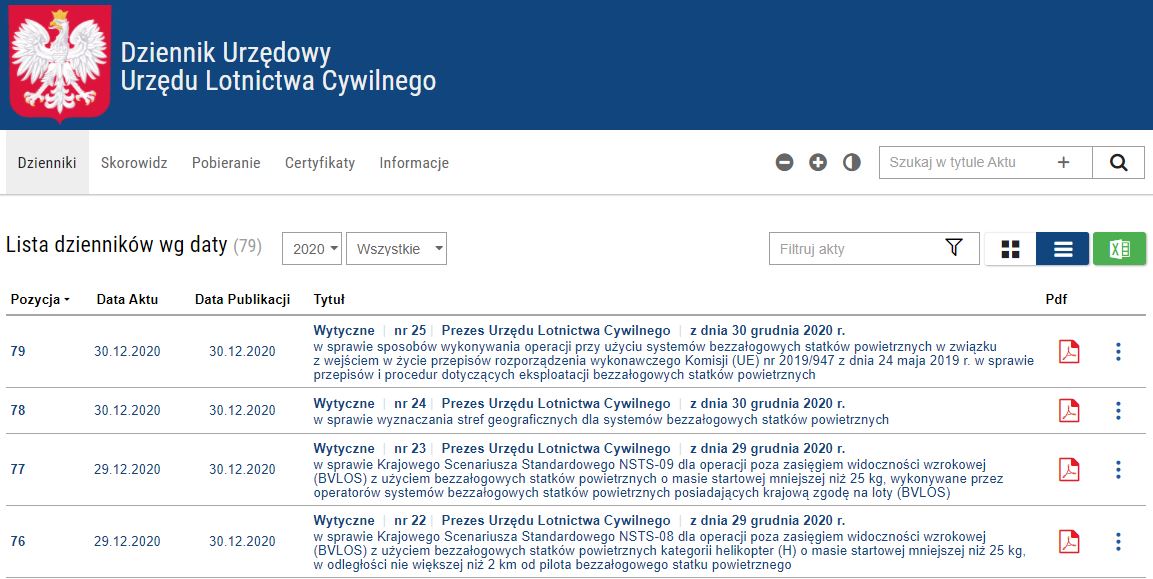Open the Informacje tab
The image size is (1153, 579).
coord(414,163)
